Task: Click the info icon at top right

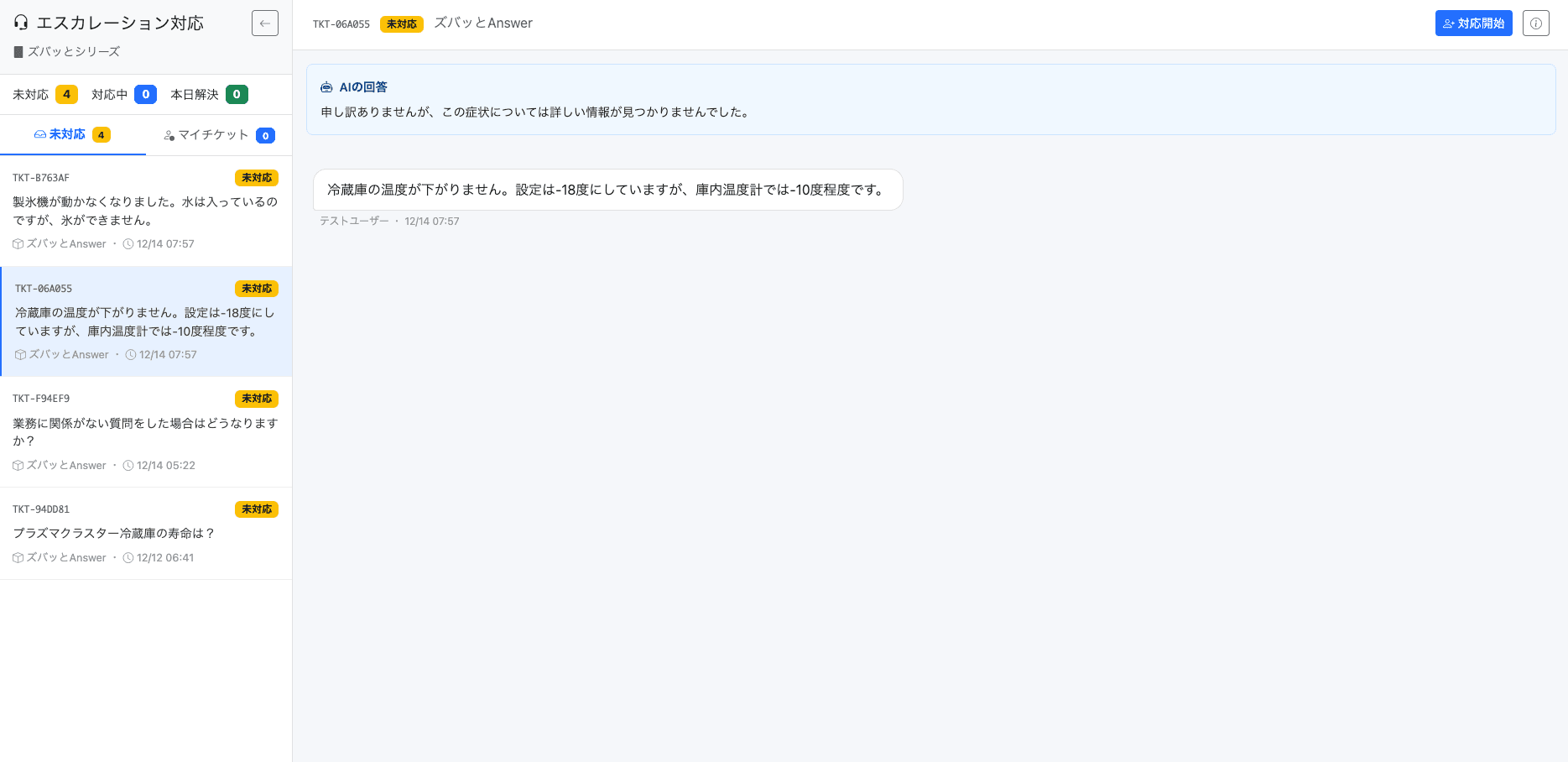Action: [1535, 23]
